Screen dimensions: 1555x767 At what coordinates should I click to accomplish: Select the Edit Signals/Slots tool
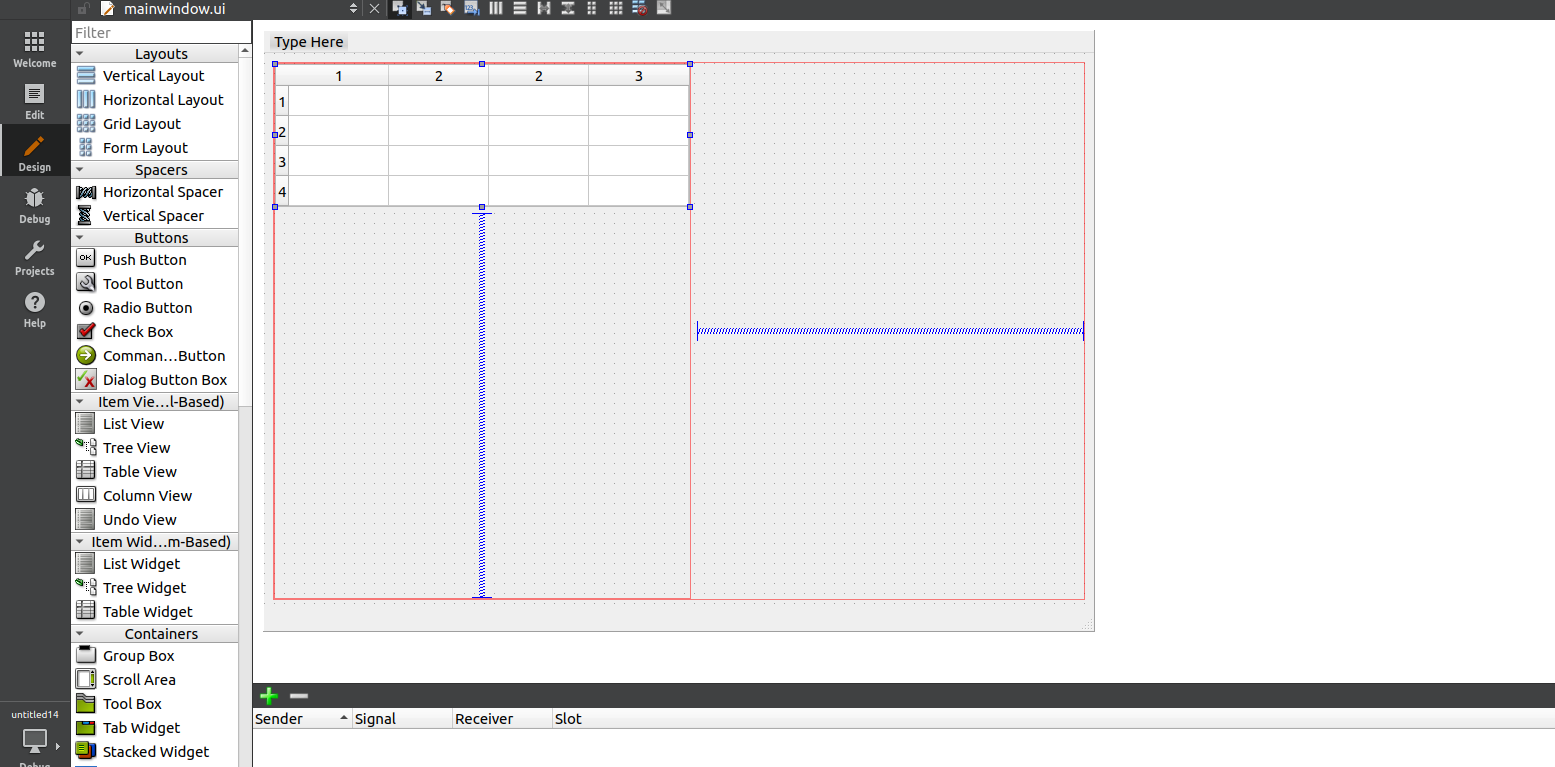423,8
